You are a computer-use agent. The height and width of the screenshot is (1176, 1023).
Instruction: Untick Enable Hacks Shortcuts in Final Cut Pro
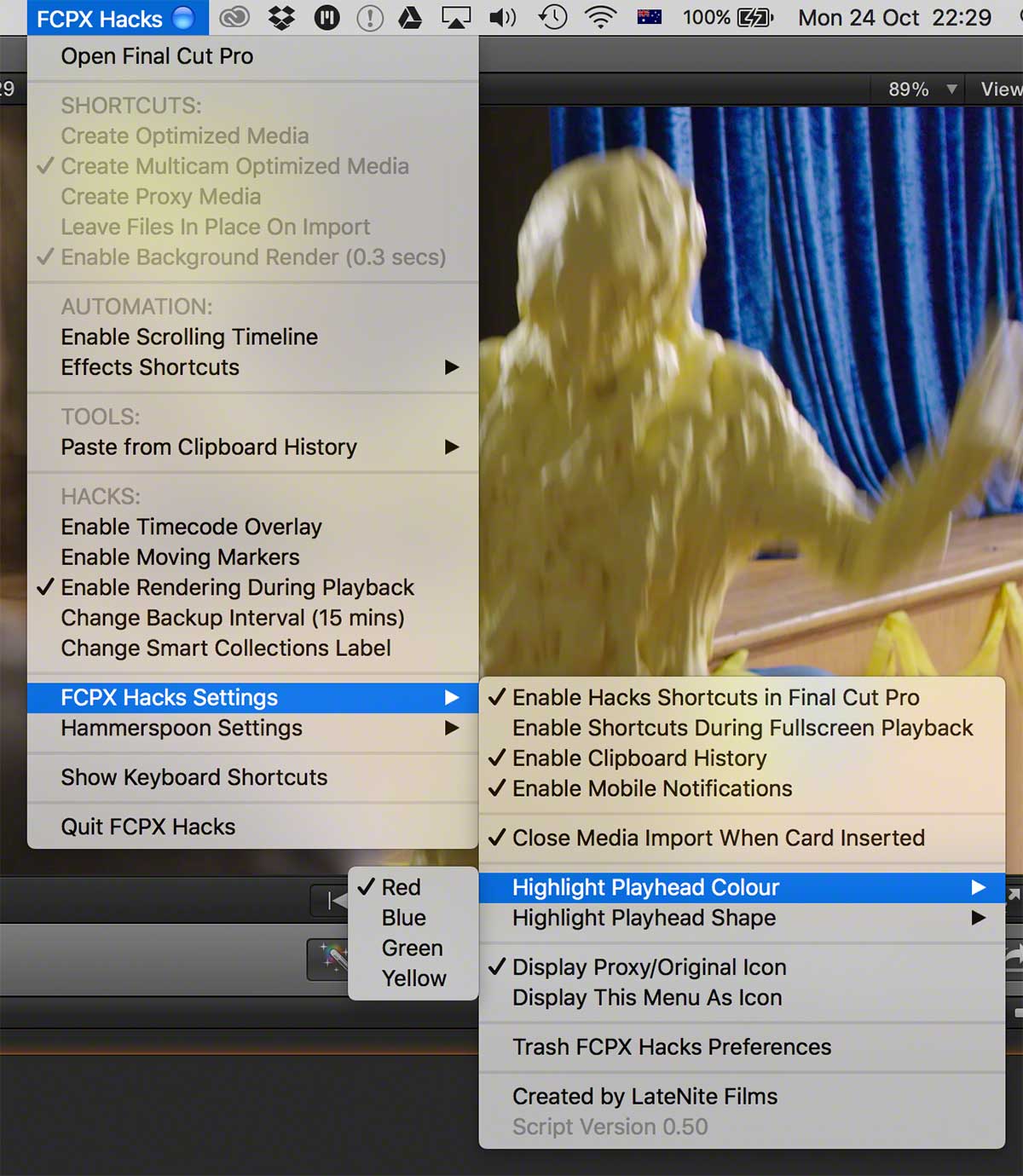pos(743,698)
